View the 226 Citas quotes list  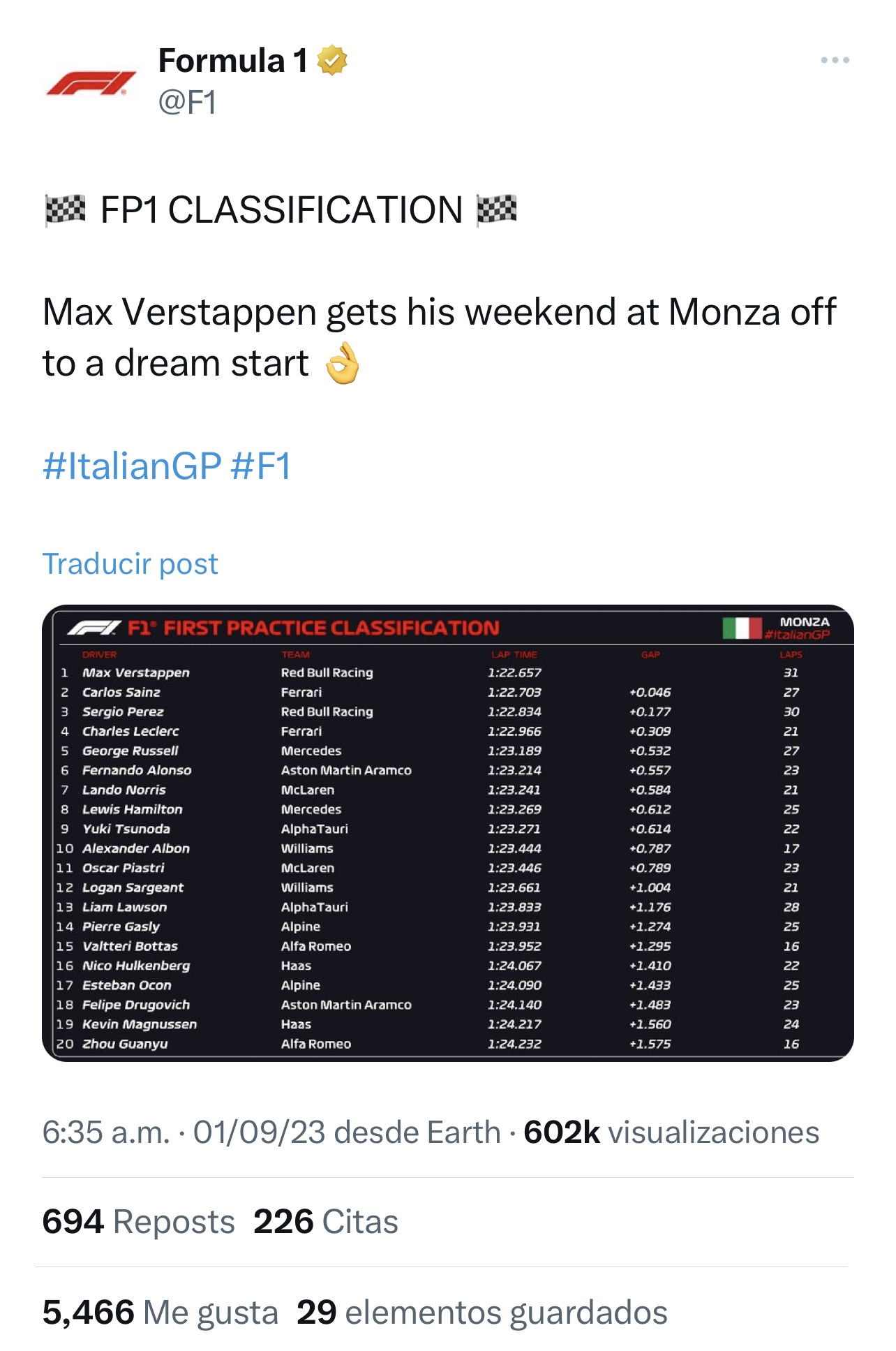[325, 1222]
